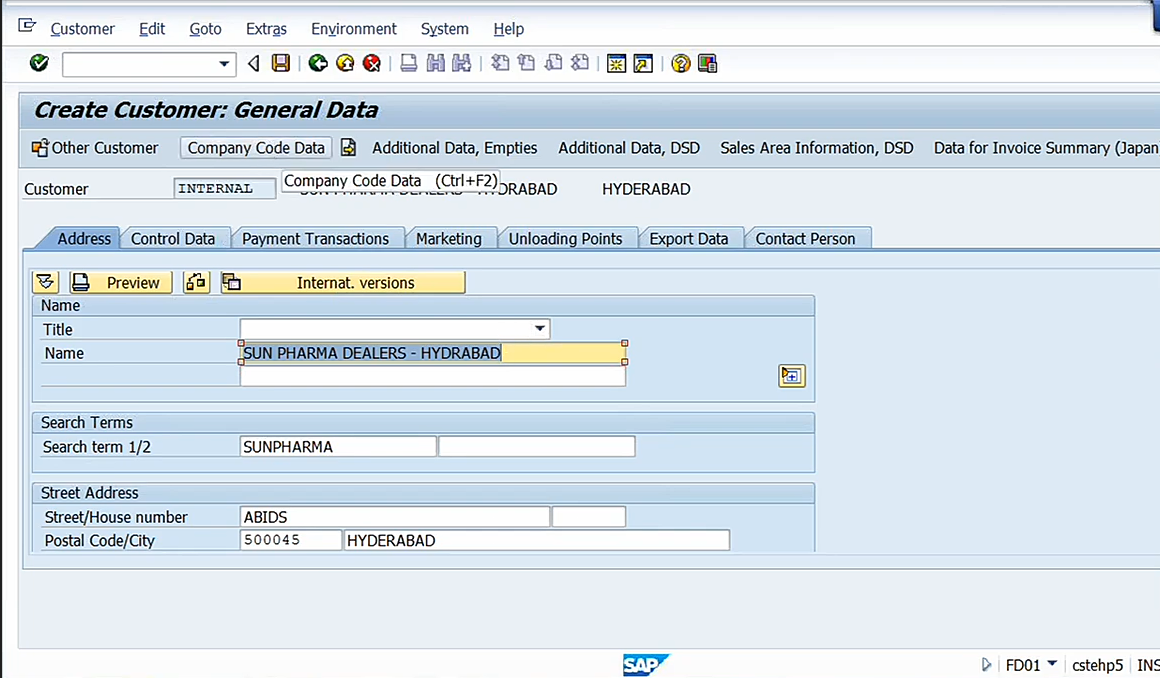This screenshot has height=678, width=1160.
Task: Open the Title dropdown list
Action: 540,329
